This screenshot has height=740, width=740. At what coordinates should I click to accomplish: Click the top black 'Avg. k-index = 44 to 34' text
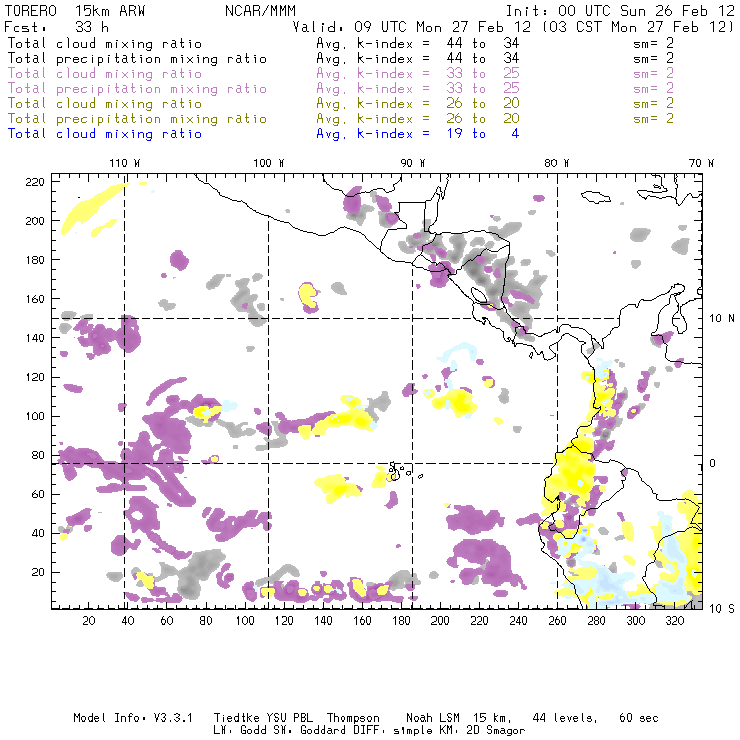[418, 44]
